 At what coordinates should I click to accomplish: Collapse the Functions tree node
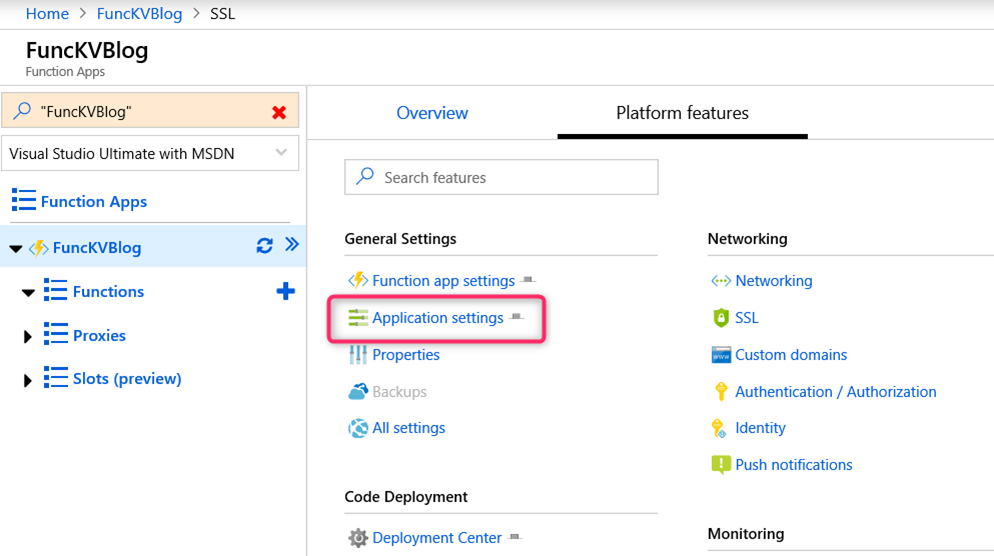click(x=28, y=292)
